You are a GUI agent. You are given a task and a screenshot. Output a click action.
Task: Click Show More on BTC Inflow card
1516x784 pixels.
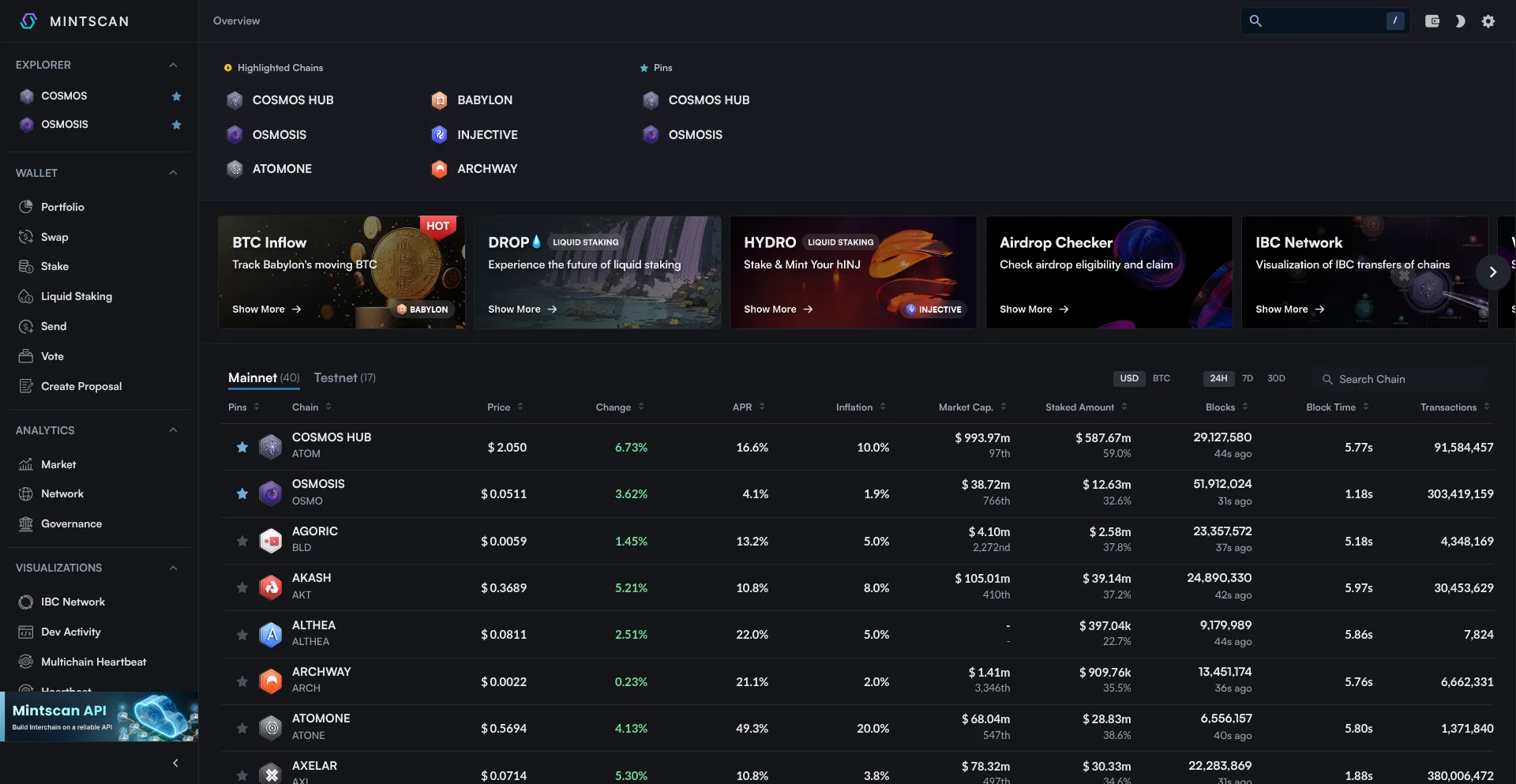pyautogui.click(x=267, y=309)
